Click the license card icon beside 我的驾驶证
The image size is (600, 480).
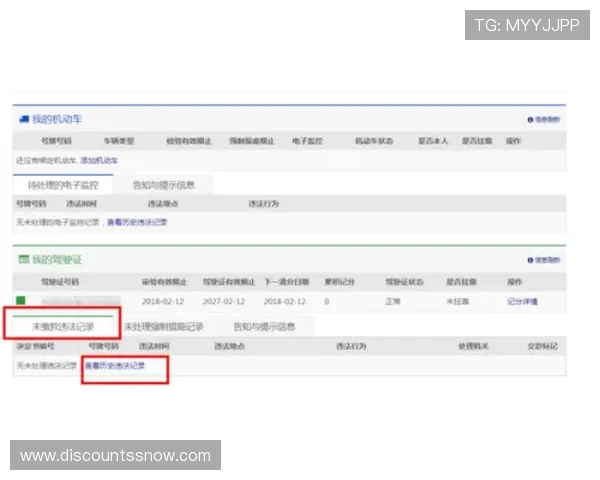tap(24, 260)
